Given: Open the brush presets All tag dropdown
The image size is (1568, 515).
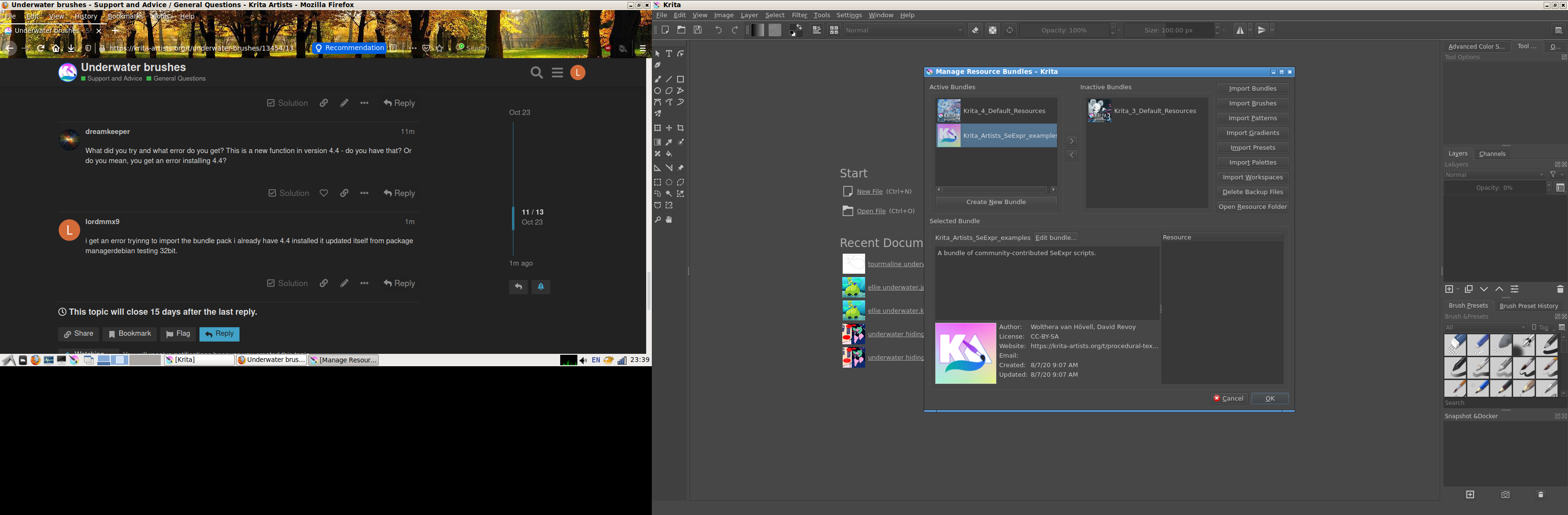Looking at the screenshot, I should point(1485,327).
